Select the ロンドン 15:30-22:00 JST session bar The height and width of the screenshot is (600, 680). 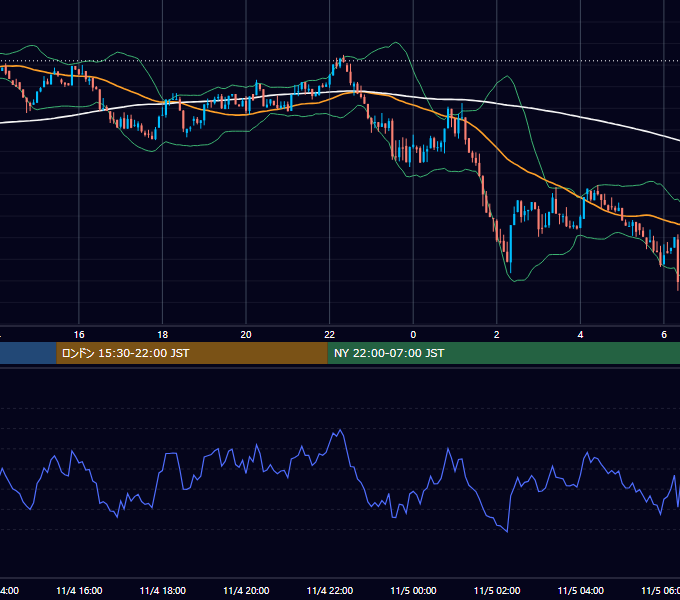tap(192, 353)
